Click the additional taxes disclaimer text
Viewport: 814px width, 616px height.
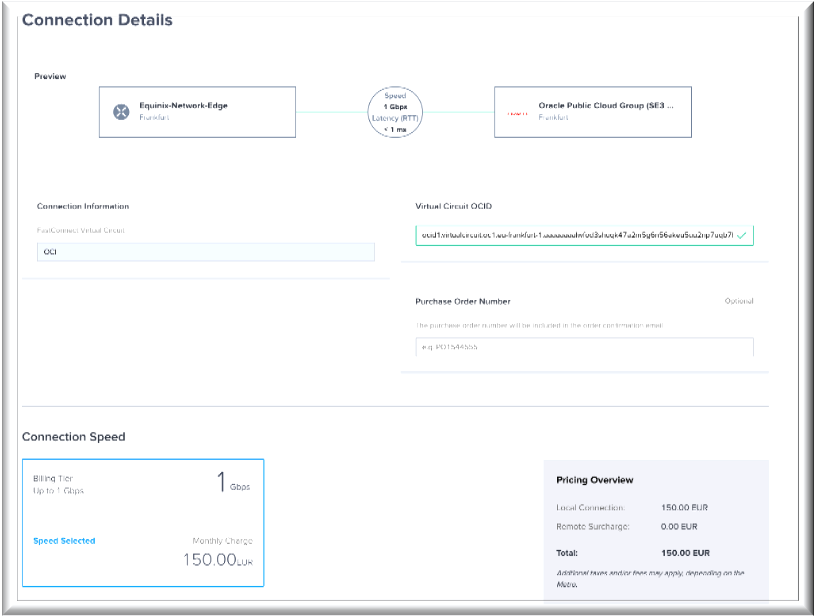(x=650, y=579)
